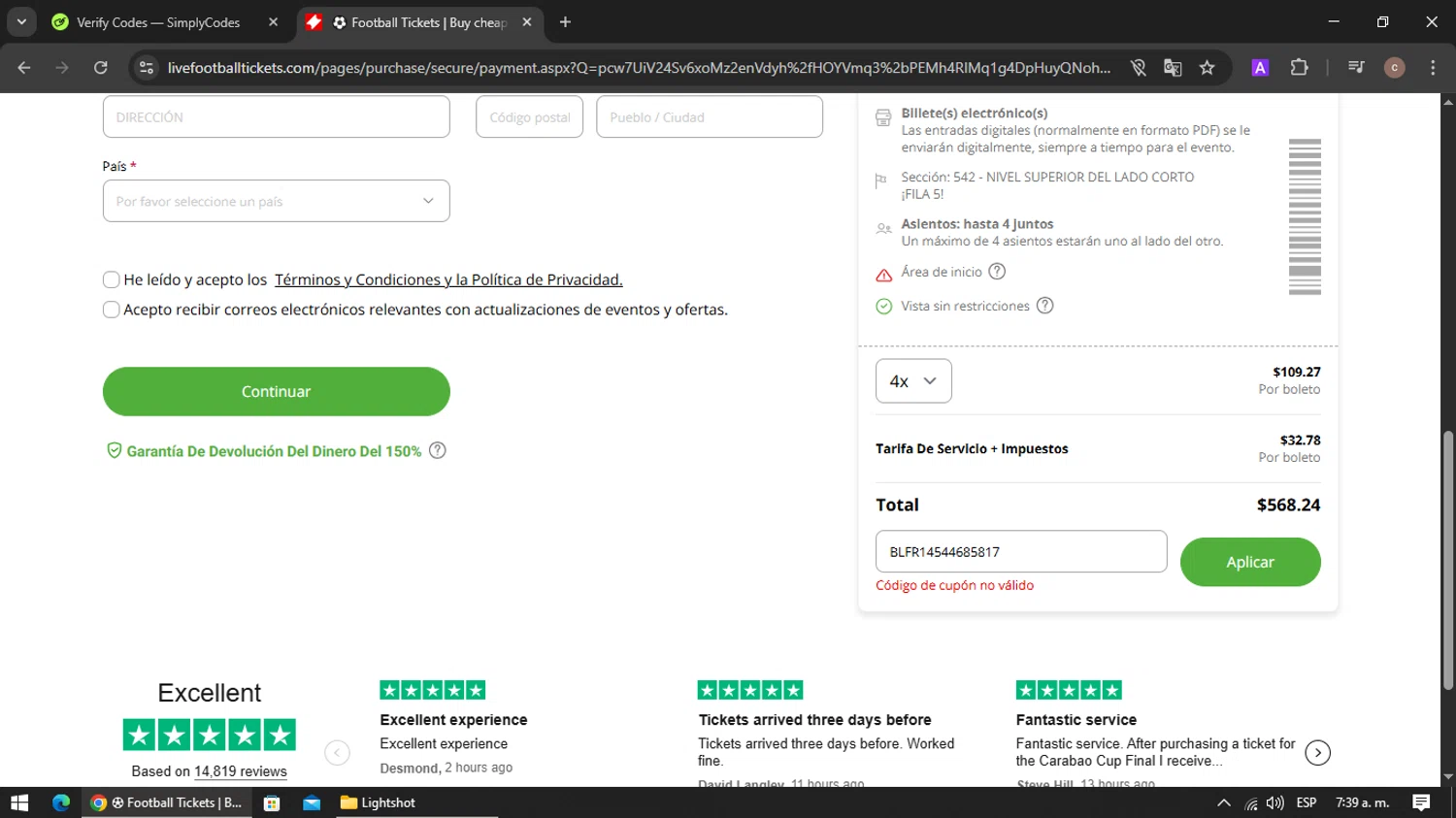Click the electronic ticket icon
Image resolution: width=1456 pixels, height=818 pixels.
pos(883,117)
